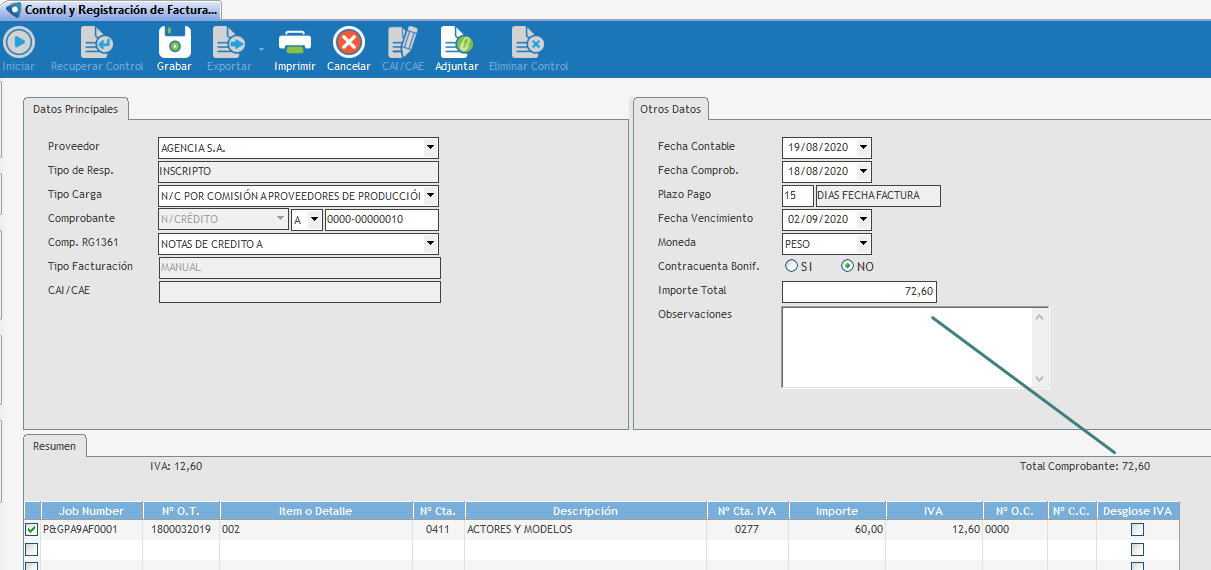This screenshot has height=570, width=1211.
Task: Click the Exportar document icon
Action: (228, 42)
